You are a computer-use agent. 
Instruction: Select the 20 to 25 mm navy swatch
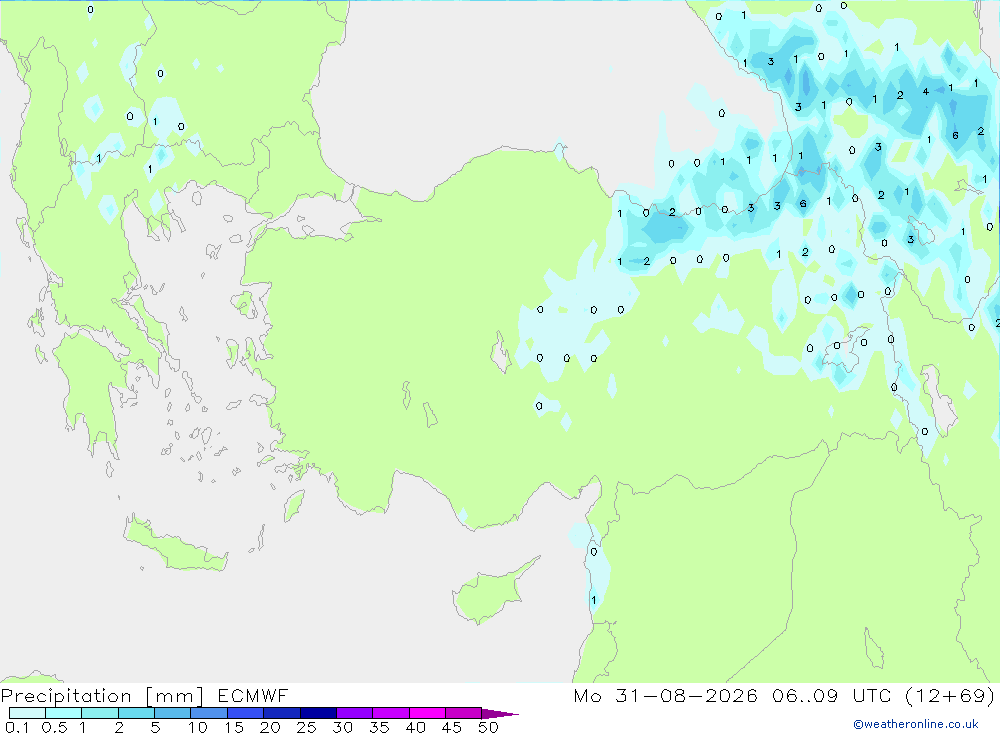coord(282,713)
